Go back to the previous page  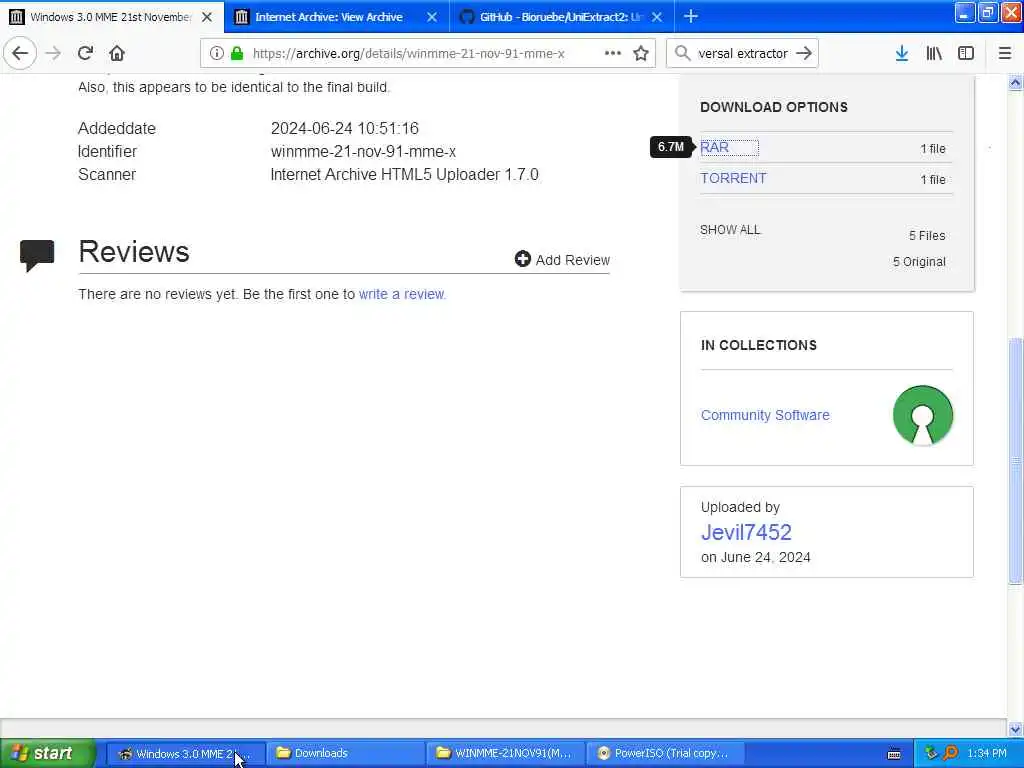click(x=20, y=53)
